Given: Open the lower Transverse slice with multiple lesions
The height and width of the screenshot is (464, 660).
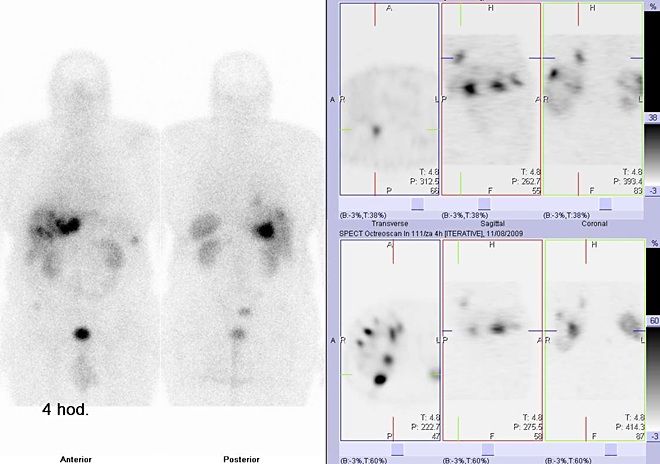Looking at the screenshot, I should tap(389, 340).
